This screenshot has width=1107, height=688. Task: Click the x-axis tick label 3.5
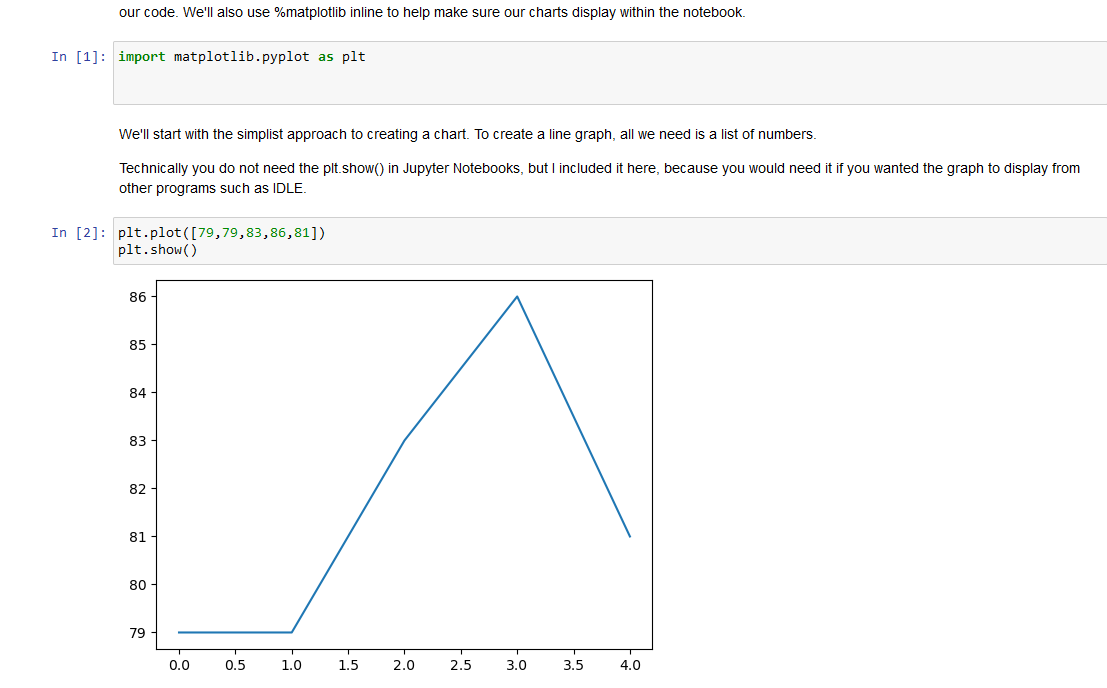click(x=573, y=665)
